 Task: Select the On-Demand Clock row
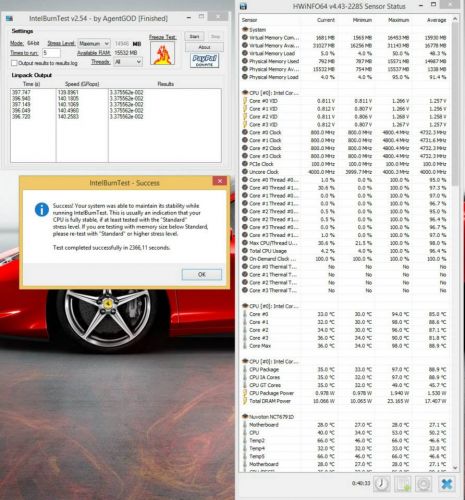345,259
